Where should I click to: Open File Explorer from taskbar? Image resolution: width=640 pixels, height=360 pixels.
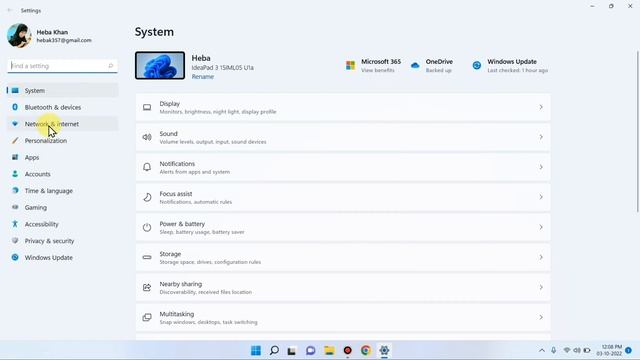point(329,350)
